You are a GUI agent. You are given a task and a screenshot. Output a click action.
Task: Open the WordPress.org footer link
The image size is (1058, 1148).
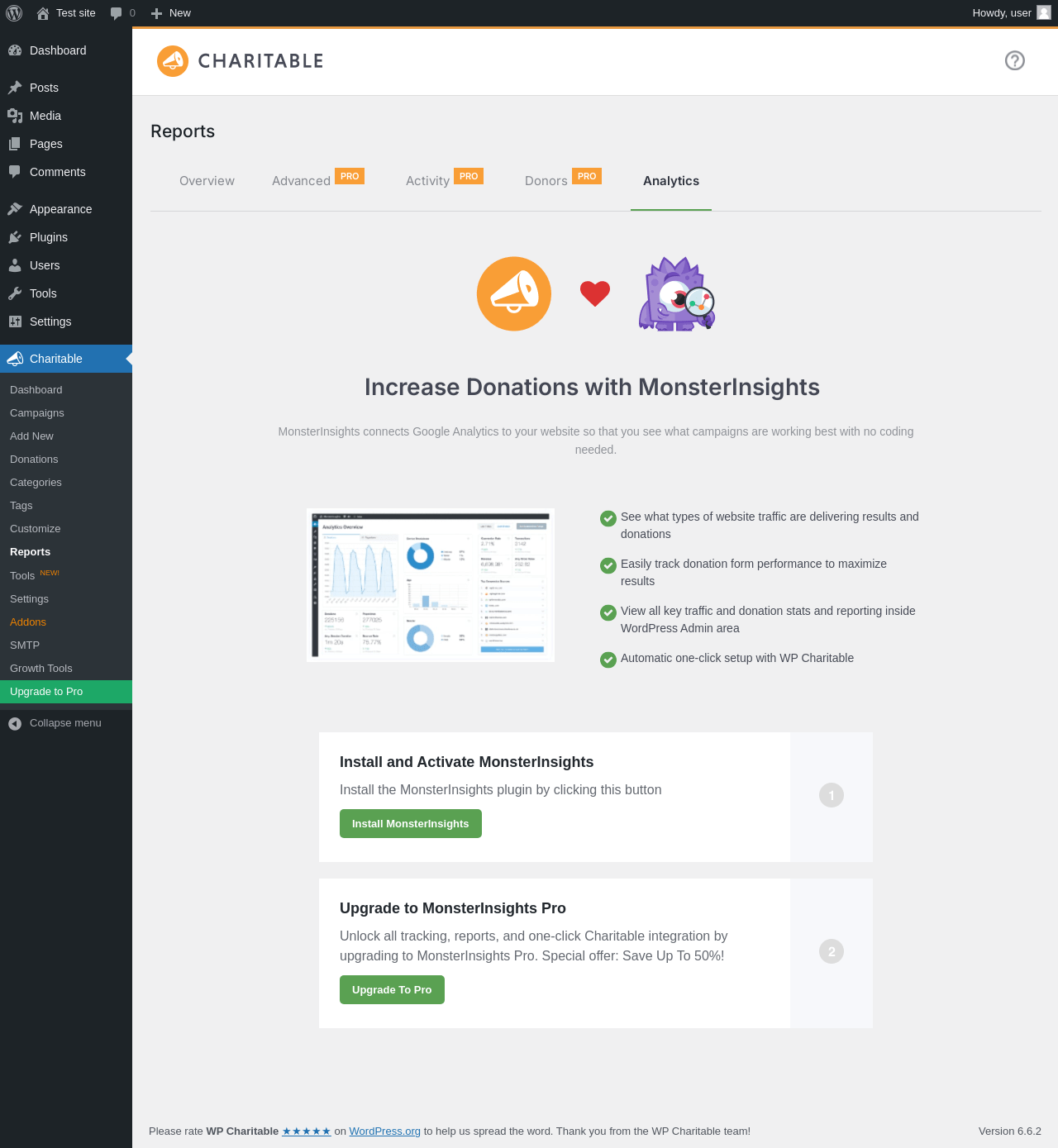pos(385,1131)
